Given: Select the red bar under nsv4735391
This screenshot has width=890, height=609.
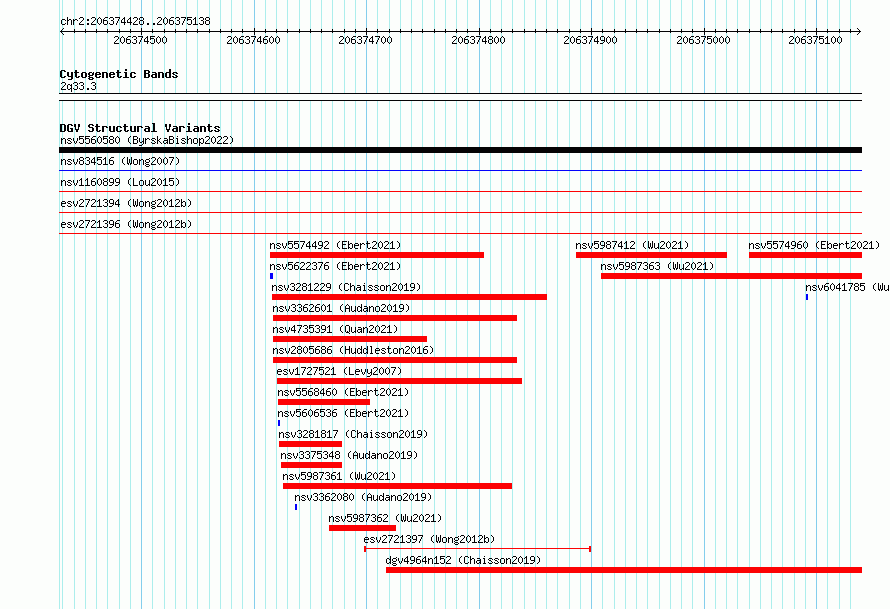Looking at the screenshot, I should point(350,339).
